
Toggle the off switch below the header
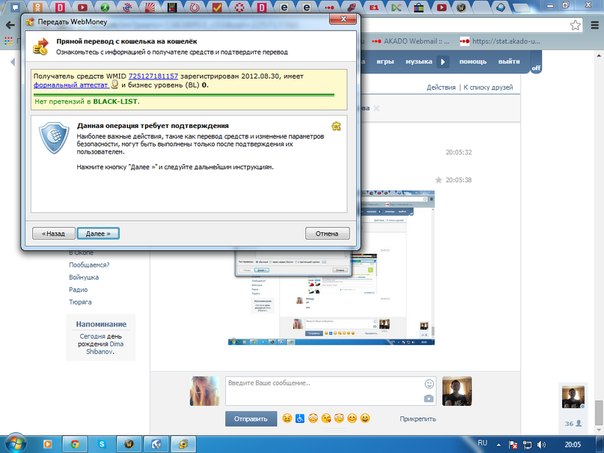[x=536, y=68]
